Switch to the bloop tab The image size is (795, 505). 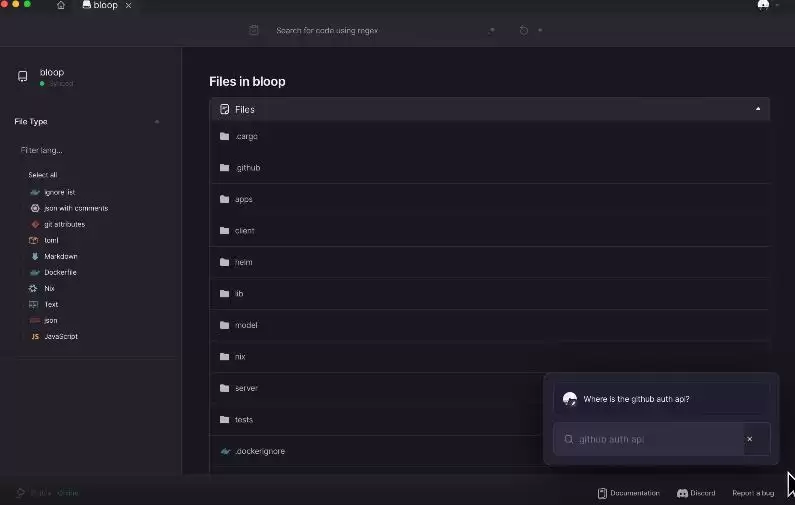tap(100, 5)
